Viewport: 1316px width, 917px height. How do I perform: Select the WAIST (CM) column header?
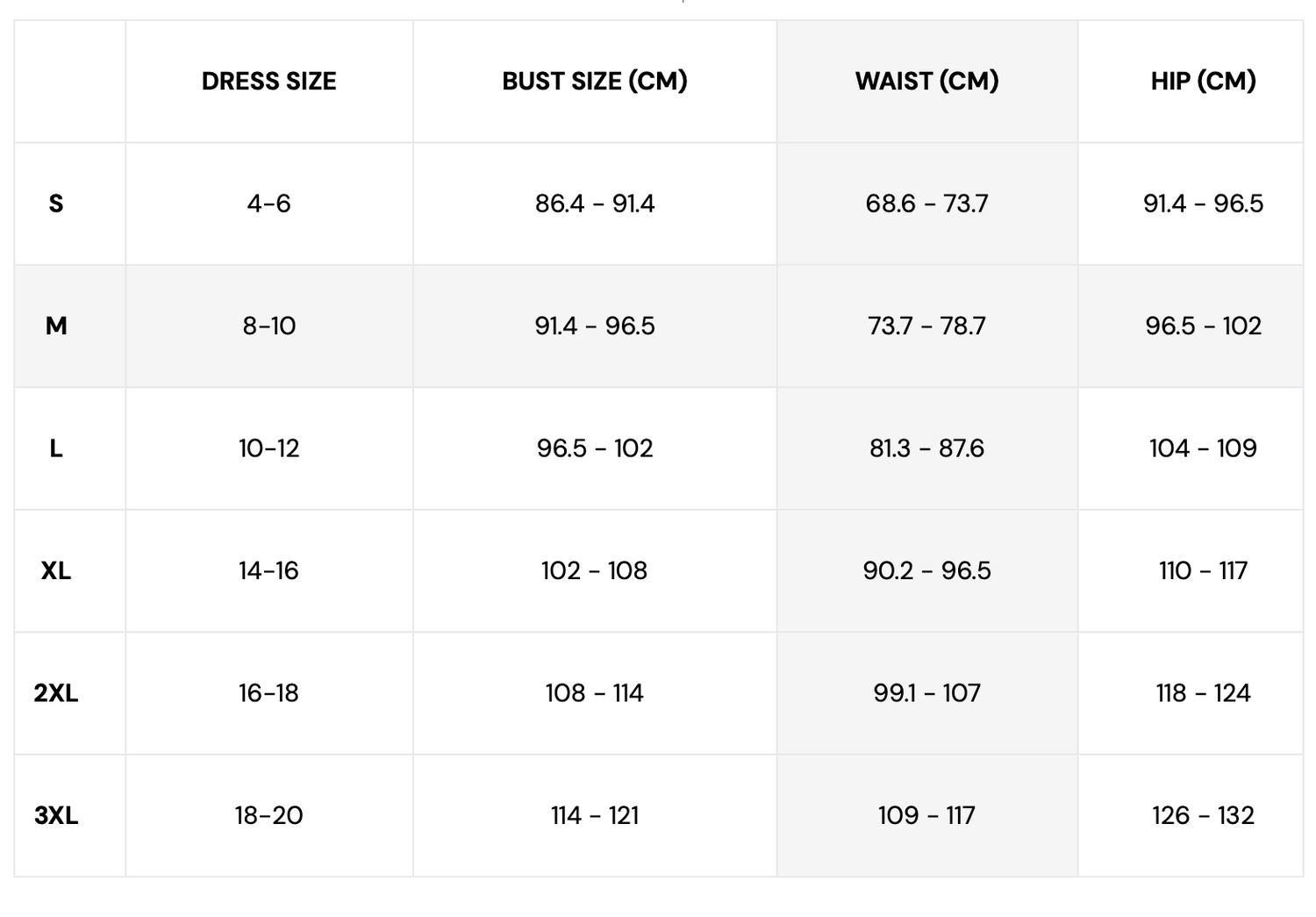pos(926,81)
